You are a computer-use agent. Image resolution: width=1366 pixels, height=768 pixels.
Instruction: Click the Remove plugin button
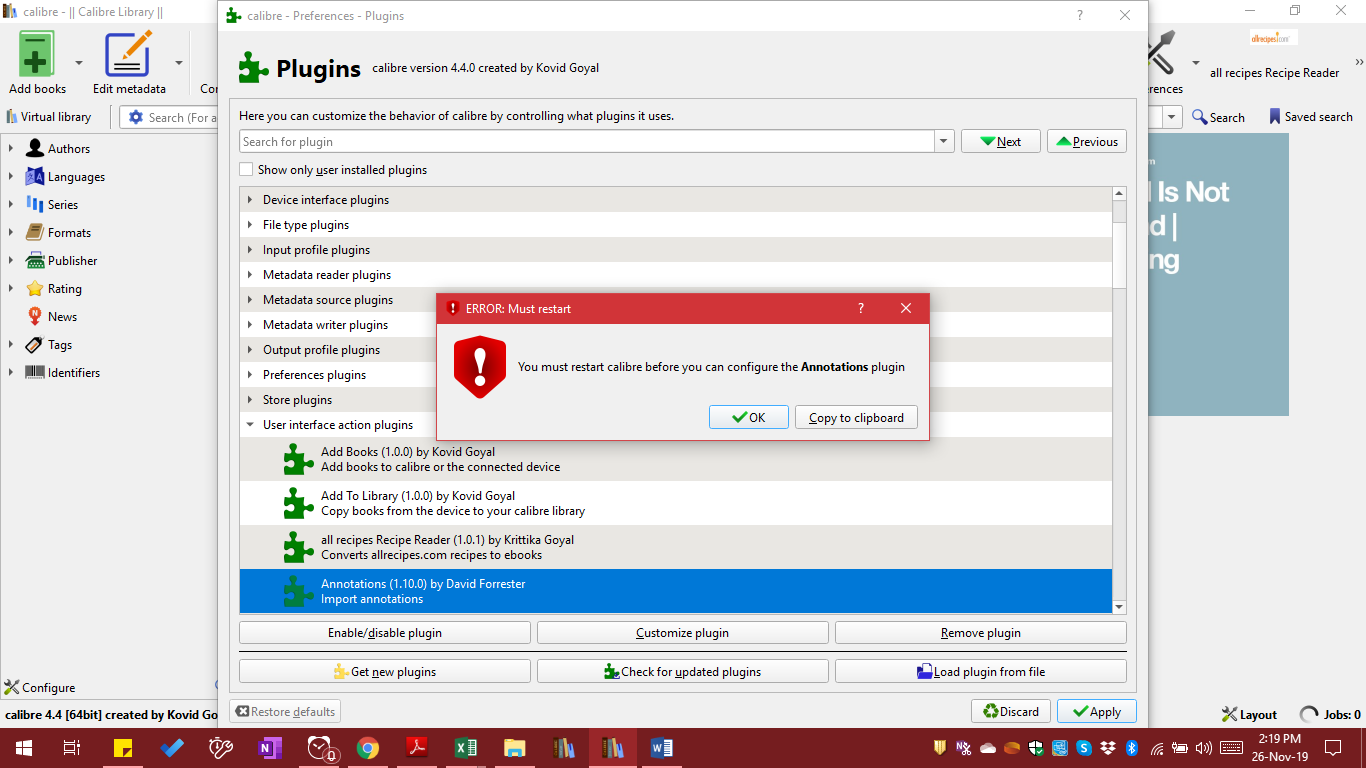981,633
